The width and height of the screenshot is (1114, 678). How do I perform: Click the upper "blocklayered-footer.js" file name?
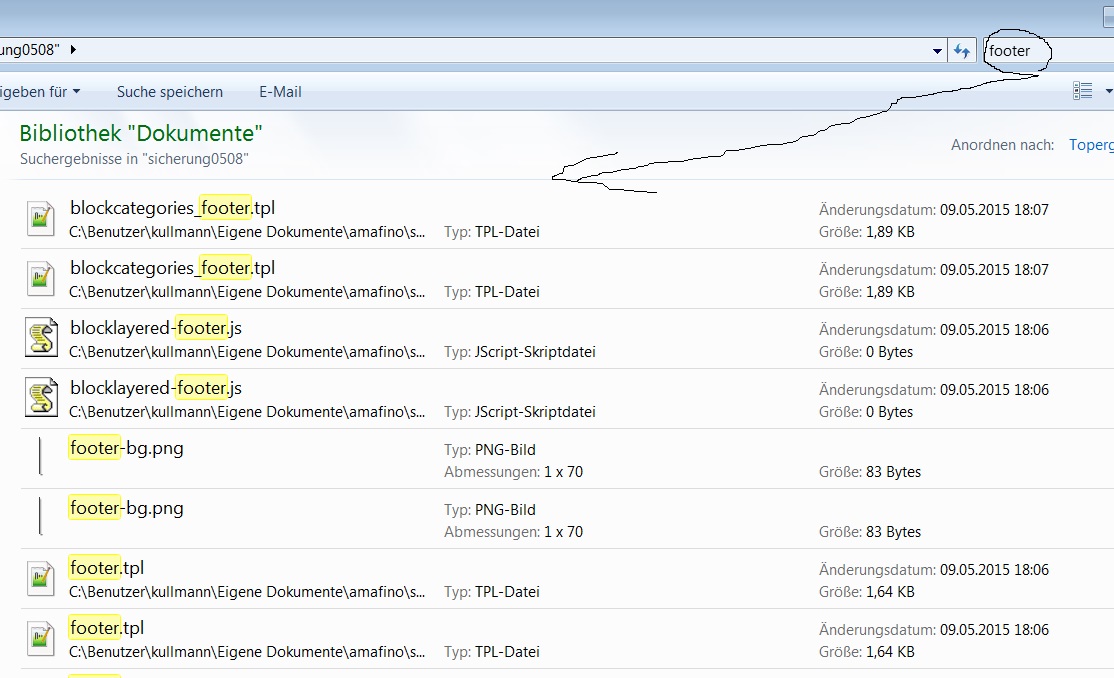pos(156,328)
